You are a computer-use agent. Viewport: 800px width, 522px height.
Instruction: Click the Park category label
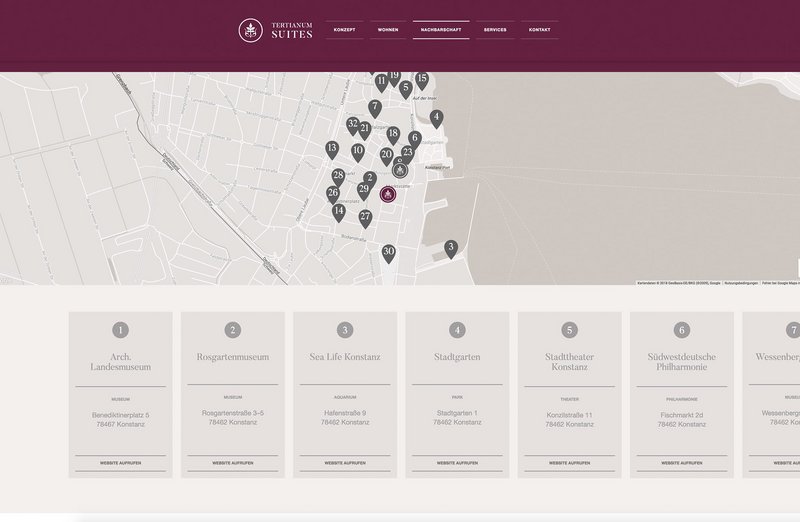point(457,397)
